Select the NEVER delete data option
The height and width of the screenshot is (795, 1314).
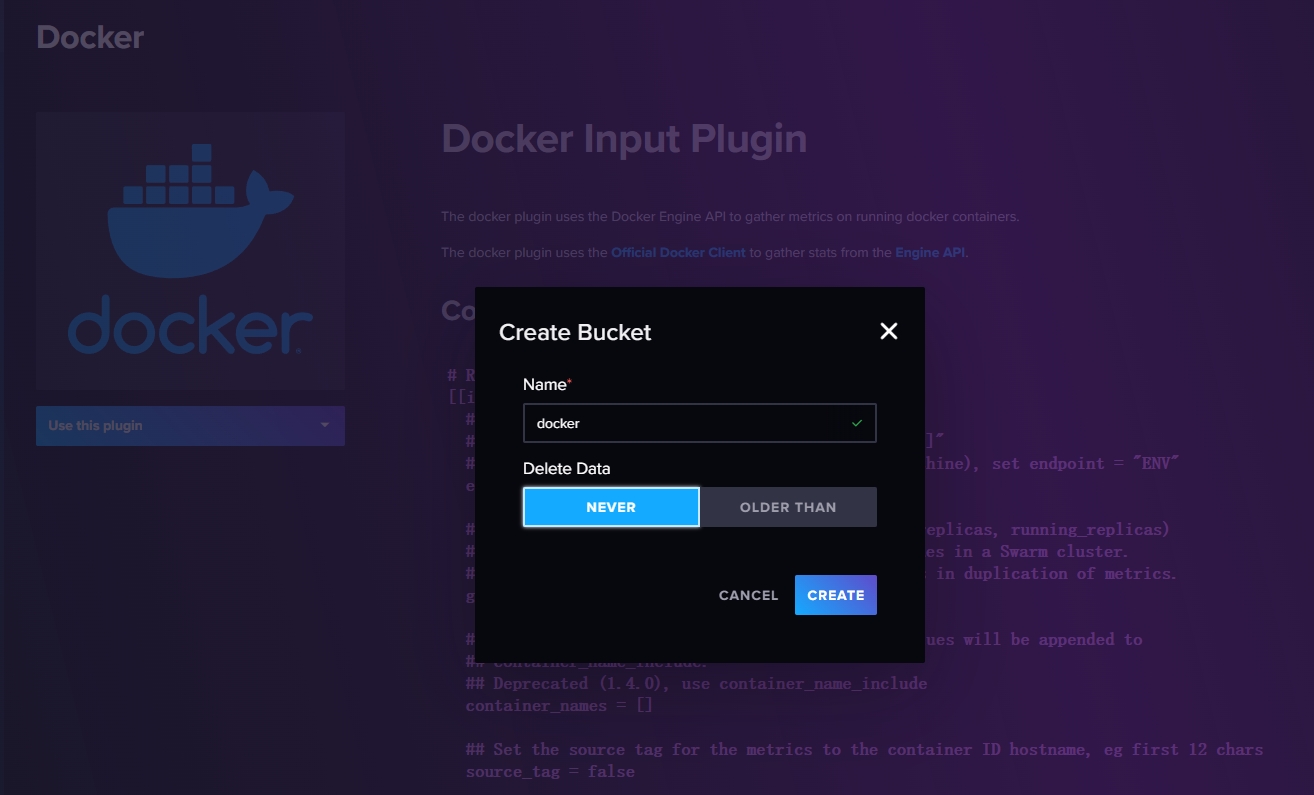coord(611,507)
